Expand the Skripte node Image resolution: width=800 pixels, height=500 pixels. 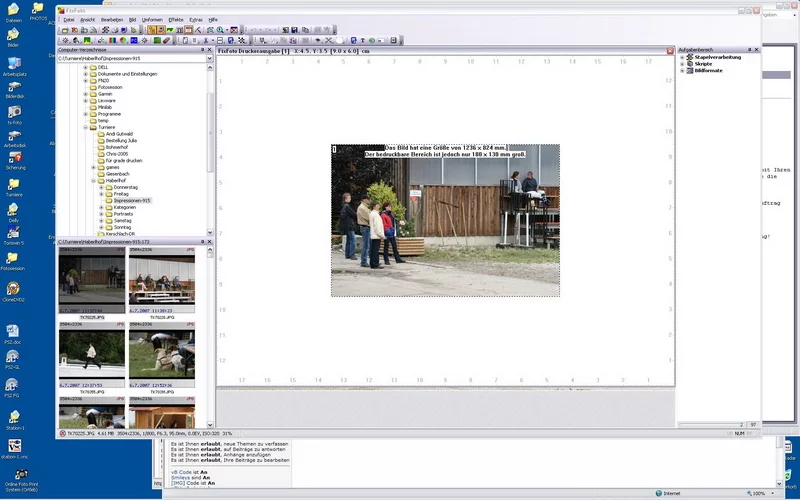pos(682,64)
